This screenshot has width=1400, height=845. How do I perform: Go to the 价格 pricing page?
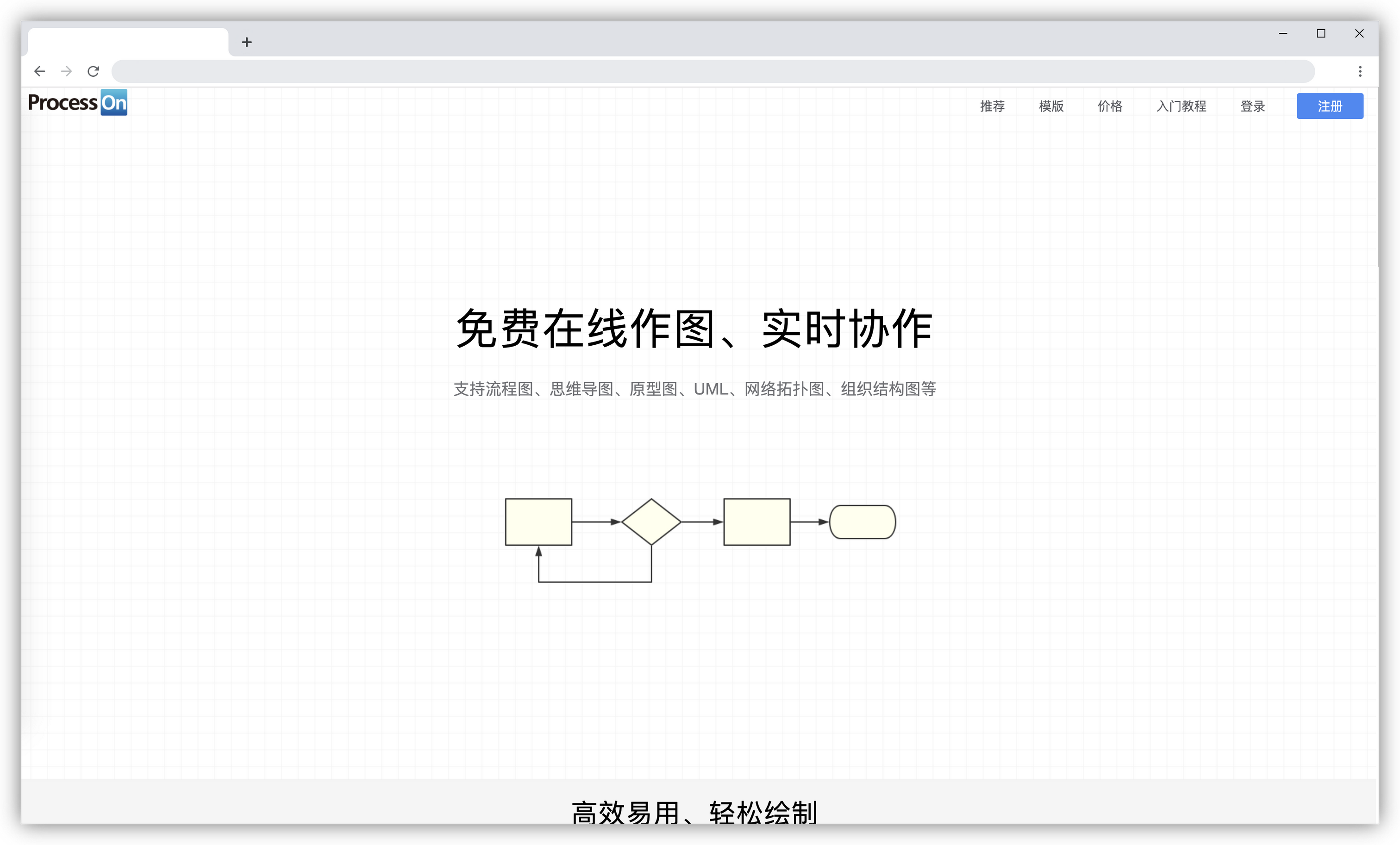tap(1110, 106)
